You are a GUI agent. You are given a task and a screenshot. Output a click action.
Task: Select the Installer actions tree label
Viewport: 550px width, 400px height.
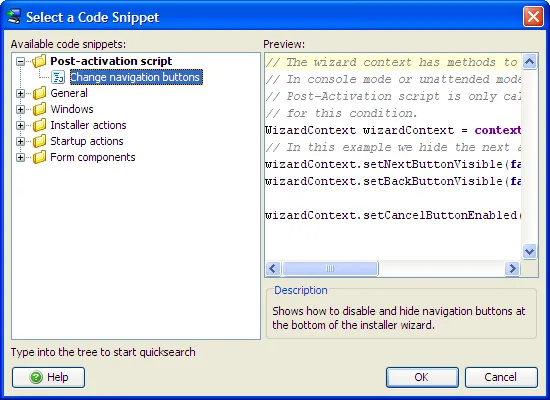click(88, 125)
